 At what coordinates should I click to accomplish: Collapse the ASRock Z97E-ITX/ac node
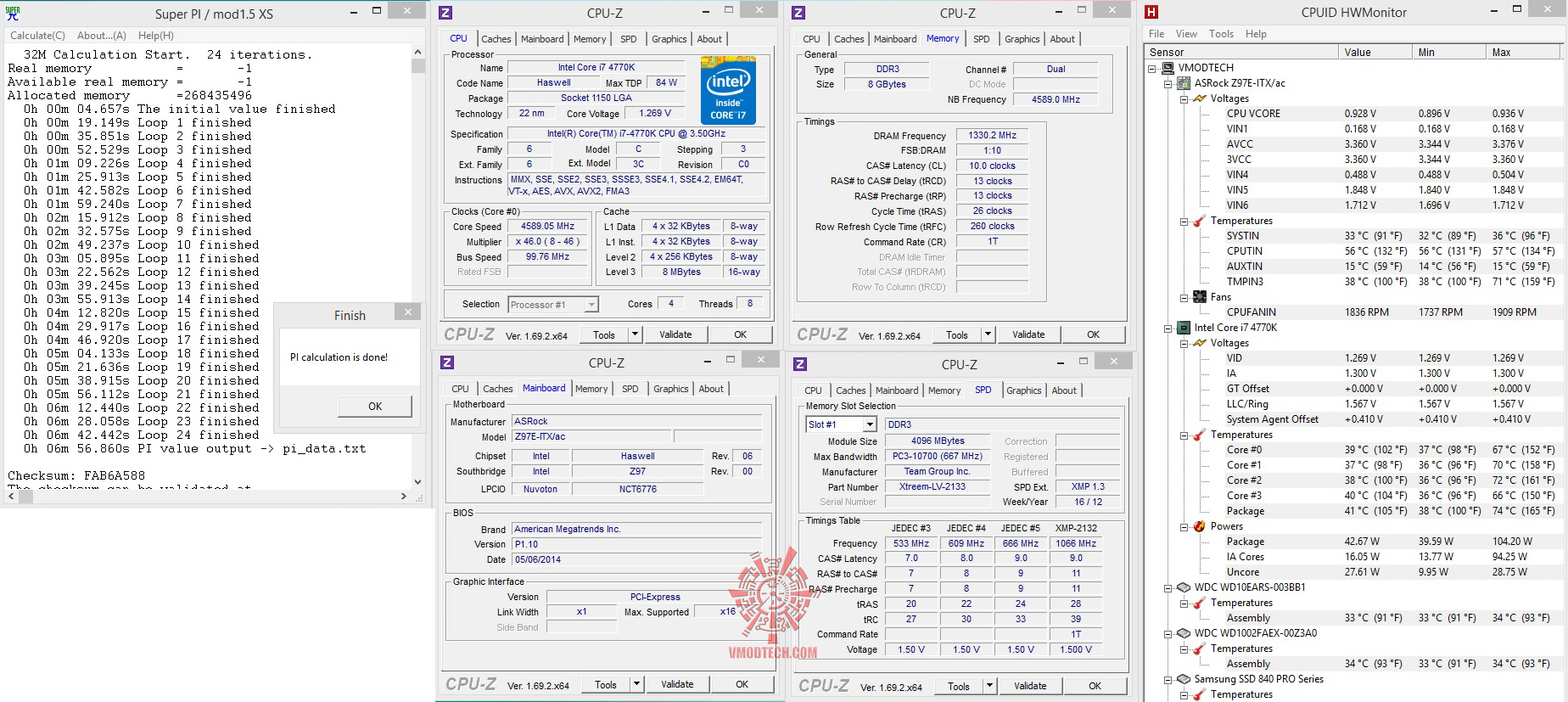[1168, 84]
